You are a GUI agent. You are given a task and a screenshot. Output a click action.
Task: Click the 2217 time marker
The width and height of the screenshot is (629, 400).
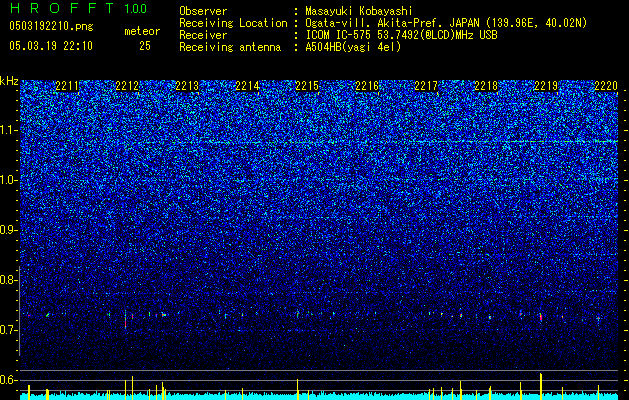pyautogui.click(x=426, y=86)
